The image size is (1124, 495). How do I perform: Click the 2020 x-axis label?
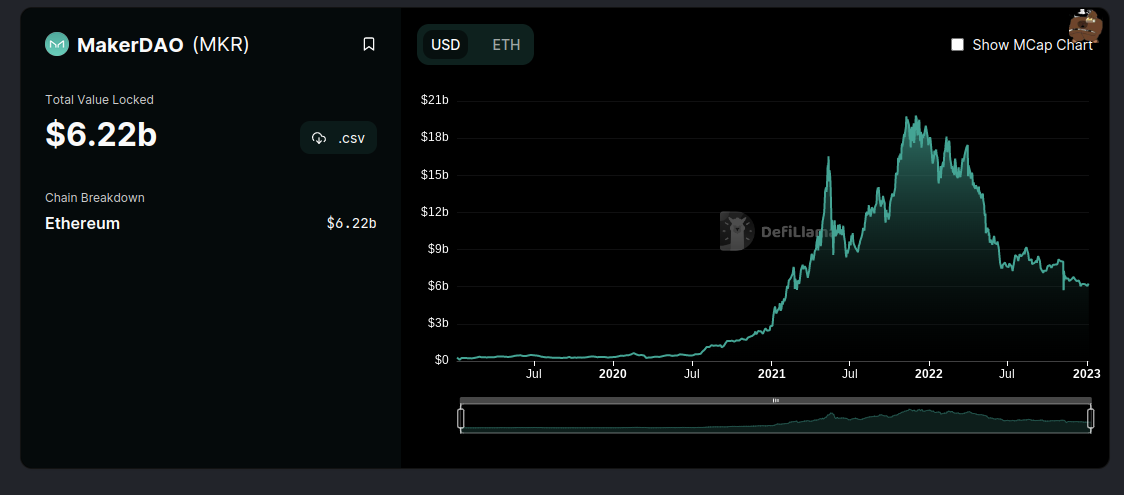pyautogui.click(x=612, y=374)
